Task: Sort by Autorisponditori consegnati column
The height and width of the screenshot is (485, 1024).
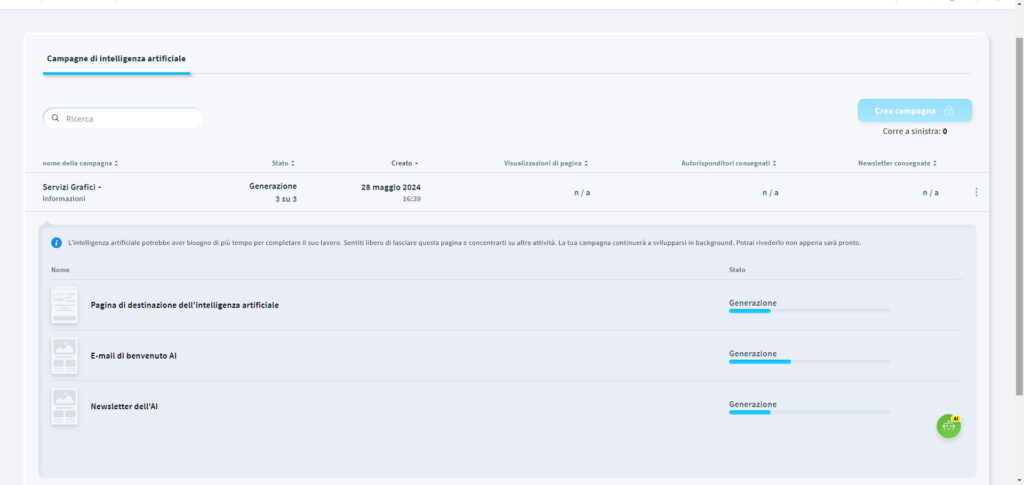Action: pos(728,163)
